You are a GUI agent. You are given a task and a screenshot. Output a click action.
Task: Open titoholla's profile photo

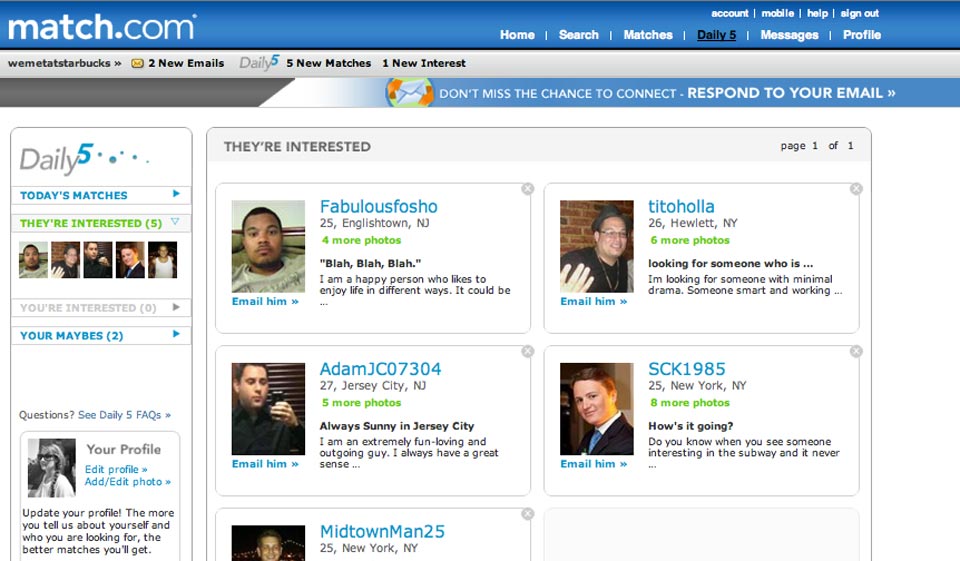[x=596, y=246]
